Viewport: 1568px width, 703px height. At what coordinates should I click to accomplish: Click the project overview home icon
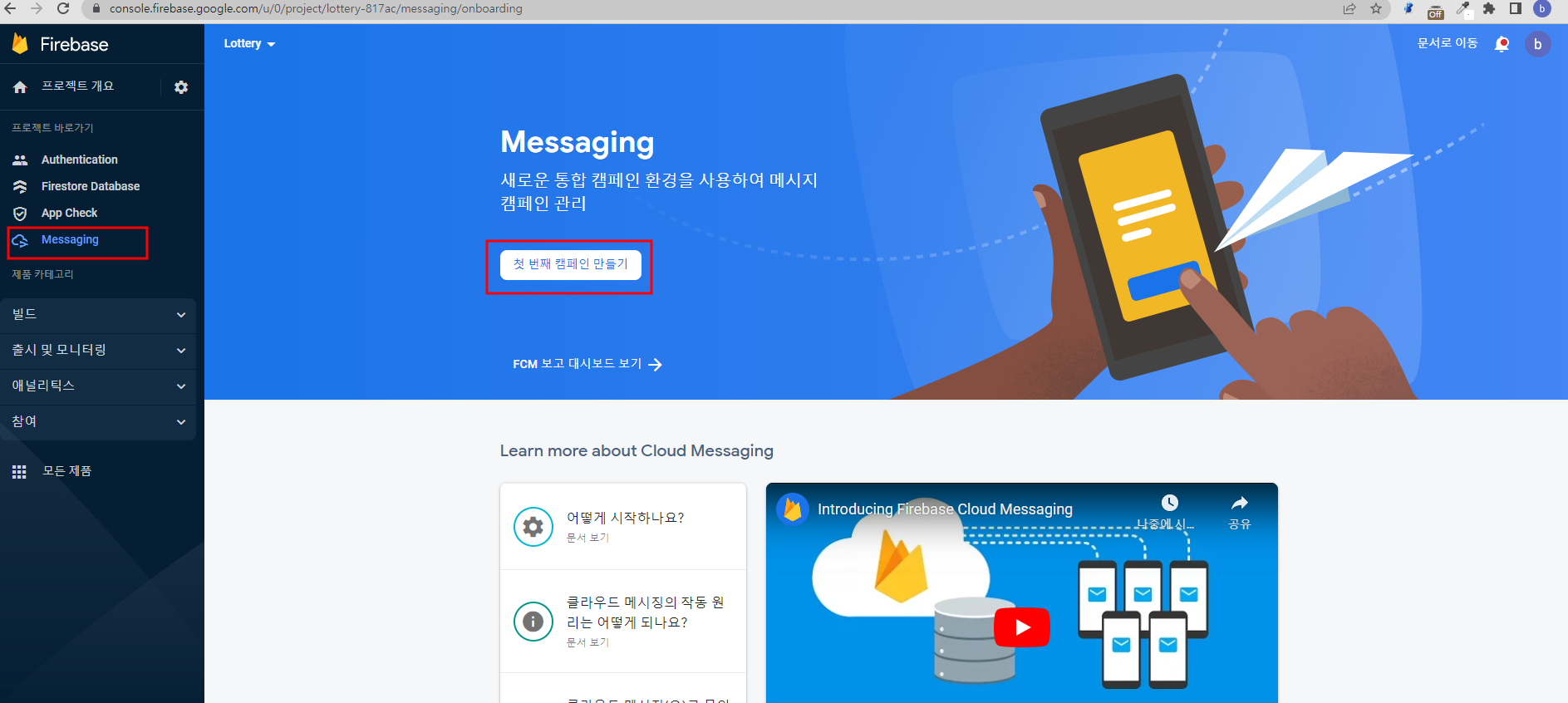point(20,86)
